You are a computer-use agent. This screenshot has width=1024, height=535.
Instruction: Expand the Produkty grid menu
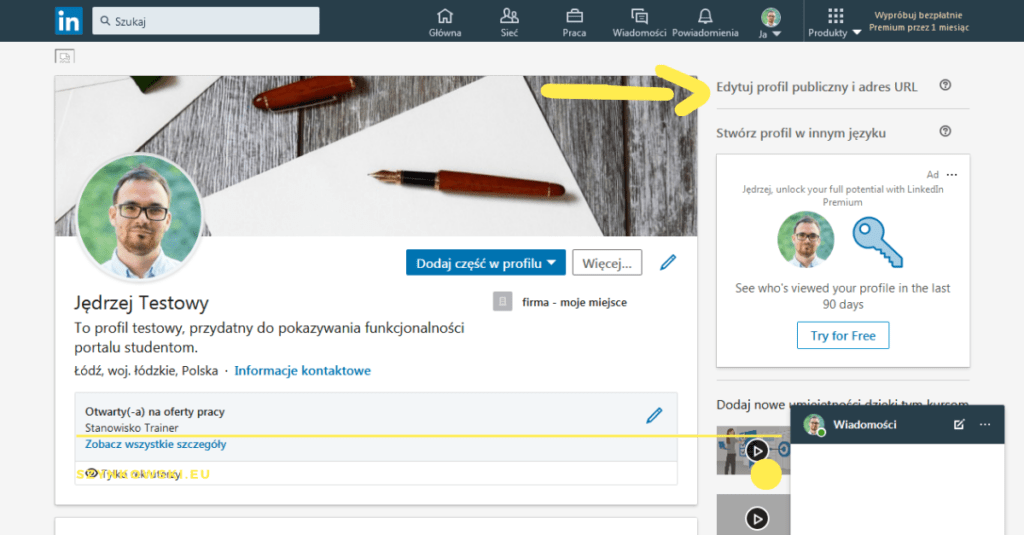pyautogui.click(x=835, y=22)
